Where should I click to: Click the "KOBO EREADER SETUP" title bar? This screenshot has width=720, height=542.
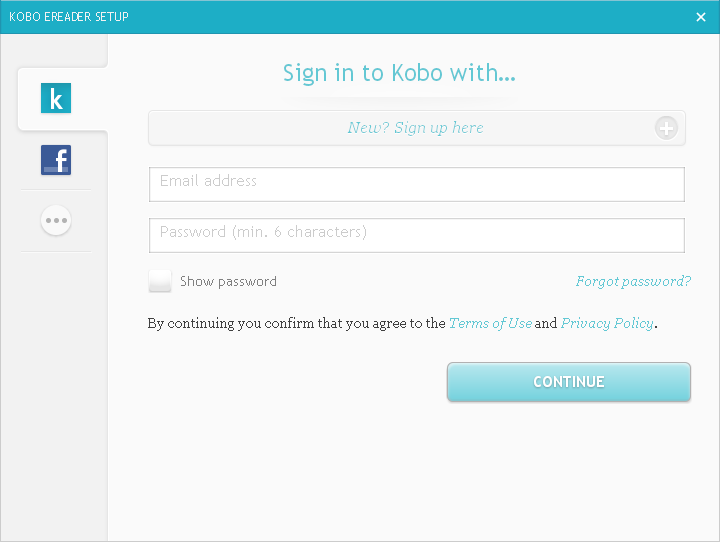[69, 17]
